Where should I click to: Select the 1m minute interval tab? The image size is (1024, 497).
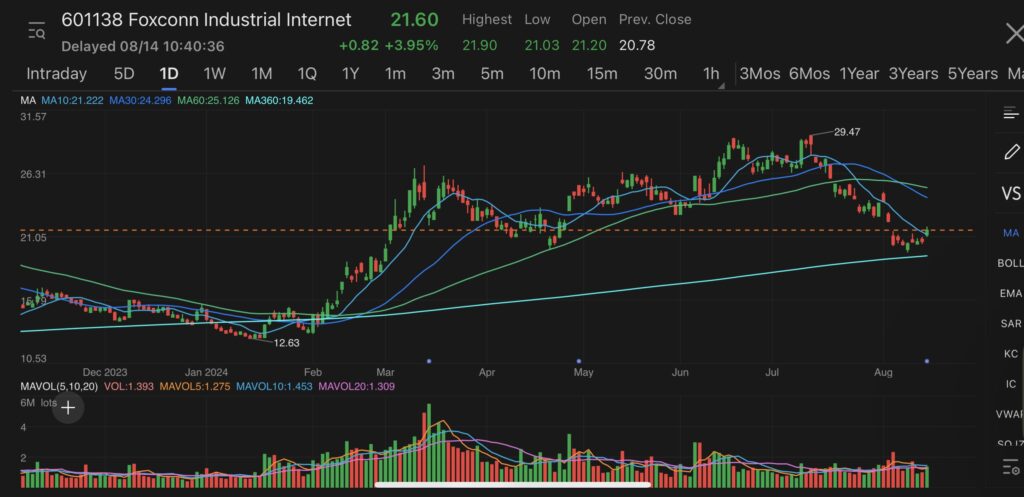click(395, 74)
